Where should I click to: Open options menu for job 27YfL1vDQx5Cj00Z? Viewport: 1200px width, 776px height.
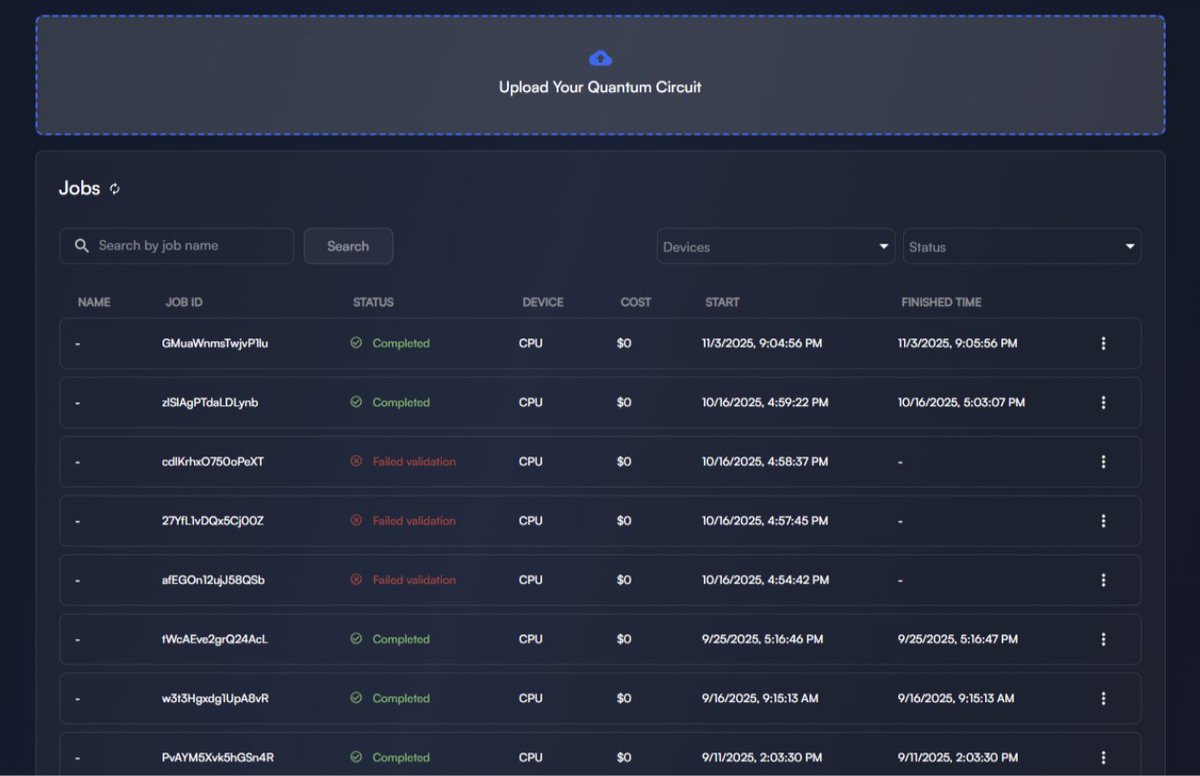tap(1103, 520)
